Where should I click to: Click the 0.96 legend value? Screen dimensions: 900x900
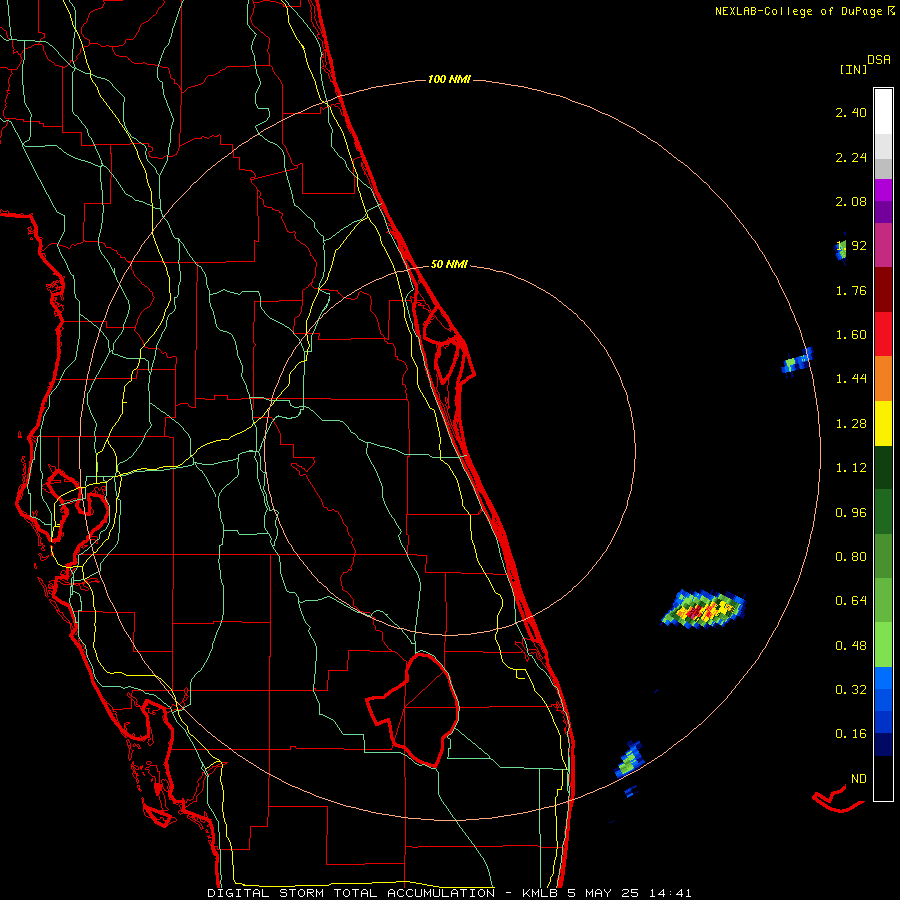(851, 513)
